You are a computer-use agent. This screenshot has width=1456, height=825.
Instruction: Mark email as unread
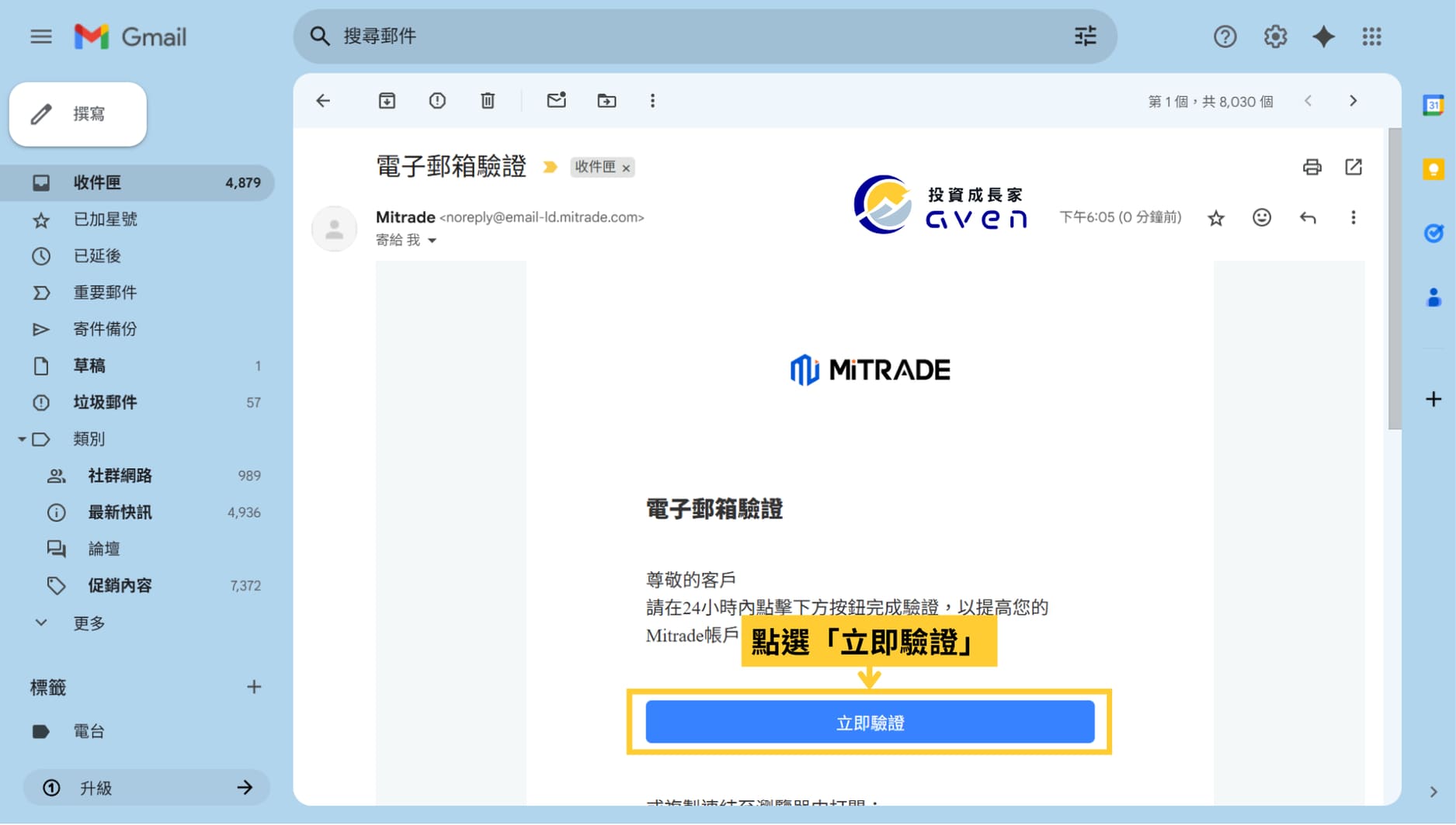pos(556,100)
